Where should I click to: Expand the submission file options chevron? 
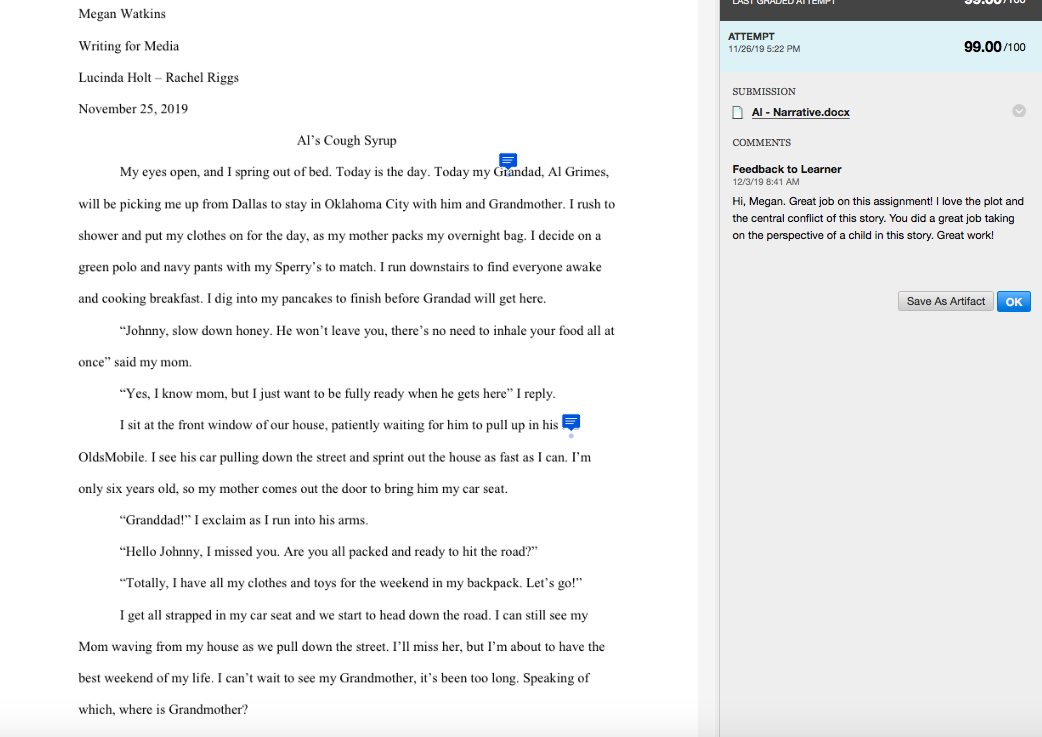click(1018, 111)
